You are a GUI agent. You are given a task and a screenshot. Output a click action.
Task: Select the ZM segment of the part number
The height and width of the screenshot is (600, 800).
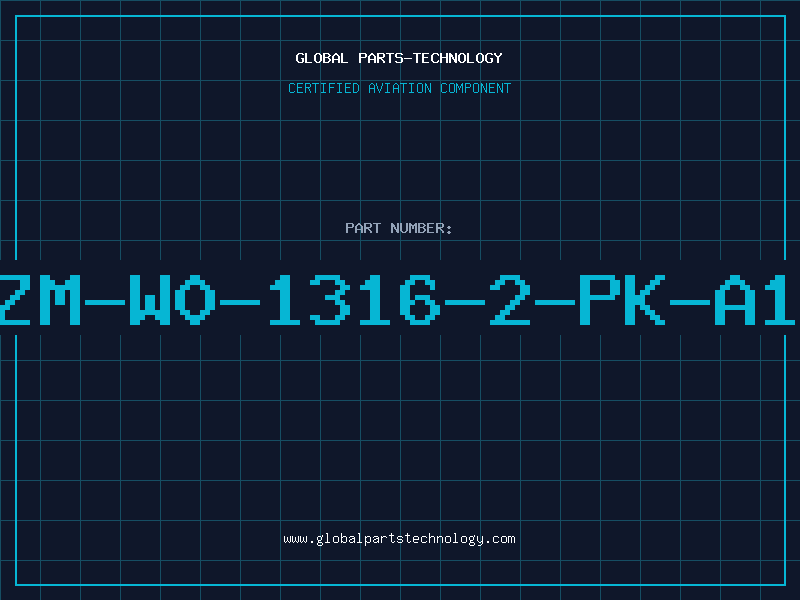click(x=40, y=300)
